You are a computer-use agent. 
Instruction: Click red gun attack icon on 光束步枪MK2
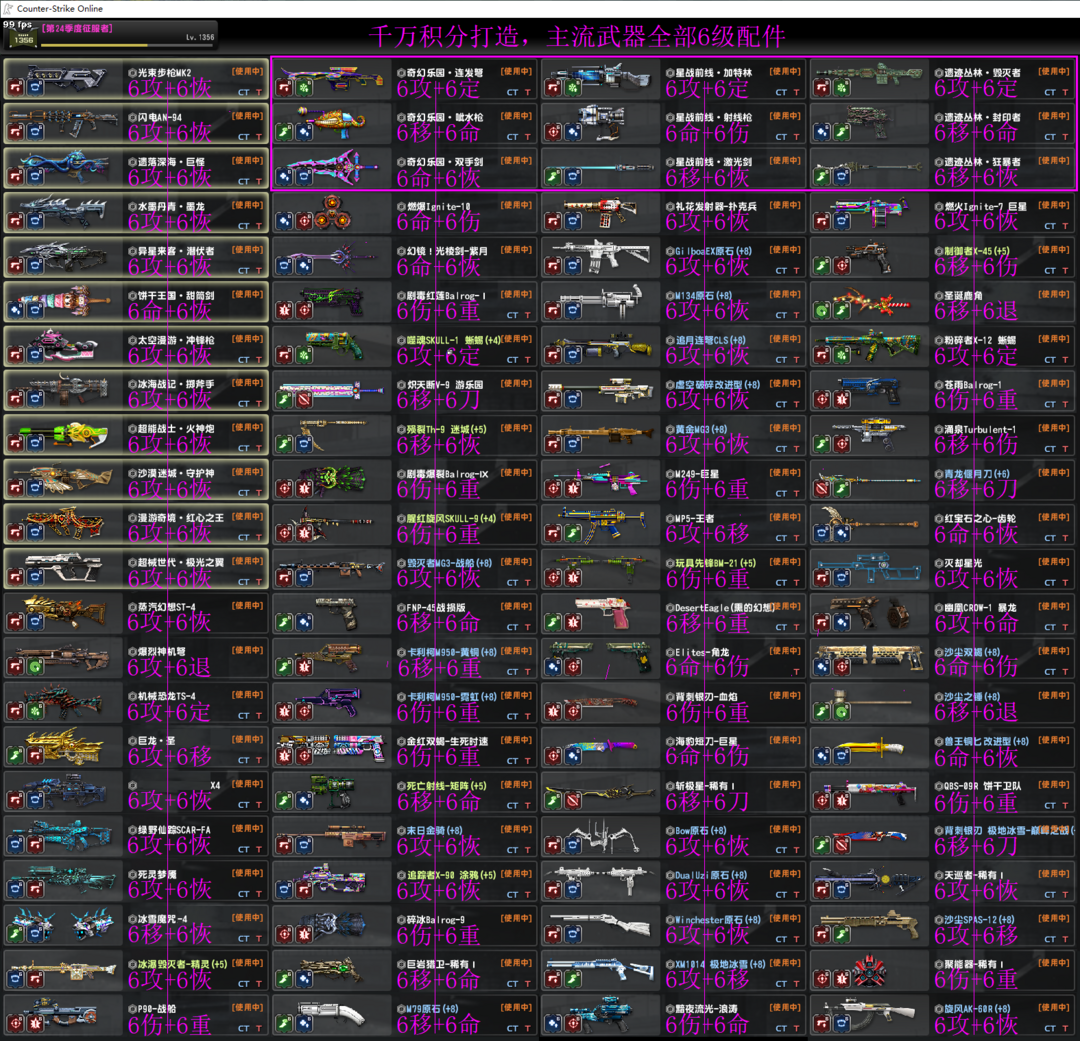pos(16,88)
